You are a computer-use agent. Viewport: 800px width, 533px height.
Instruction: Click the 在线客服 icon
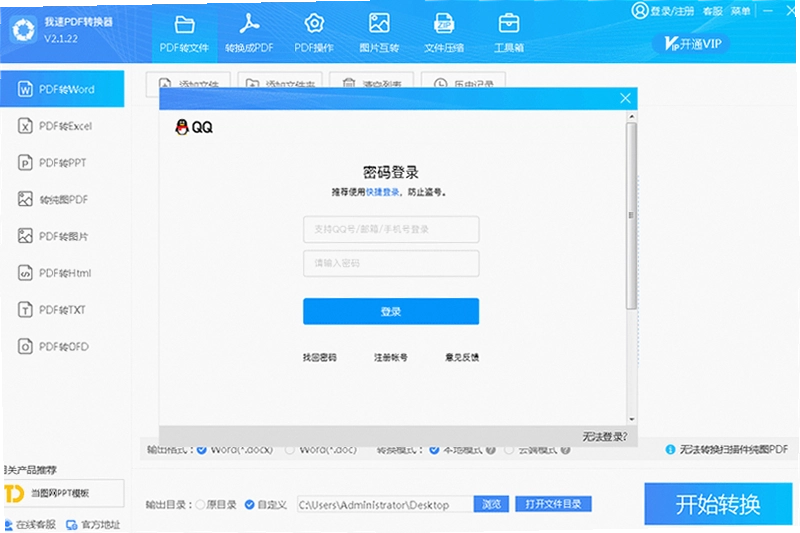(8, 525)
